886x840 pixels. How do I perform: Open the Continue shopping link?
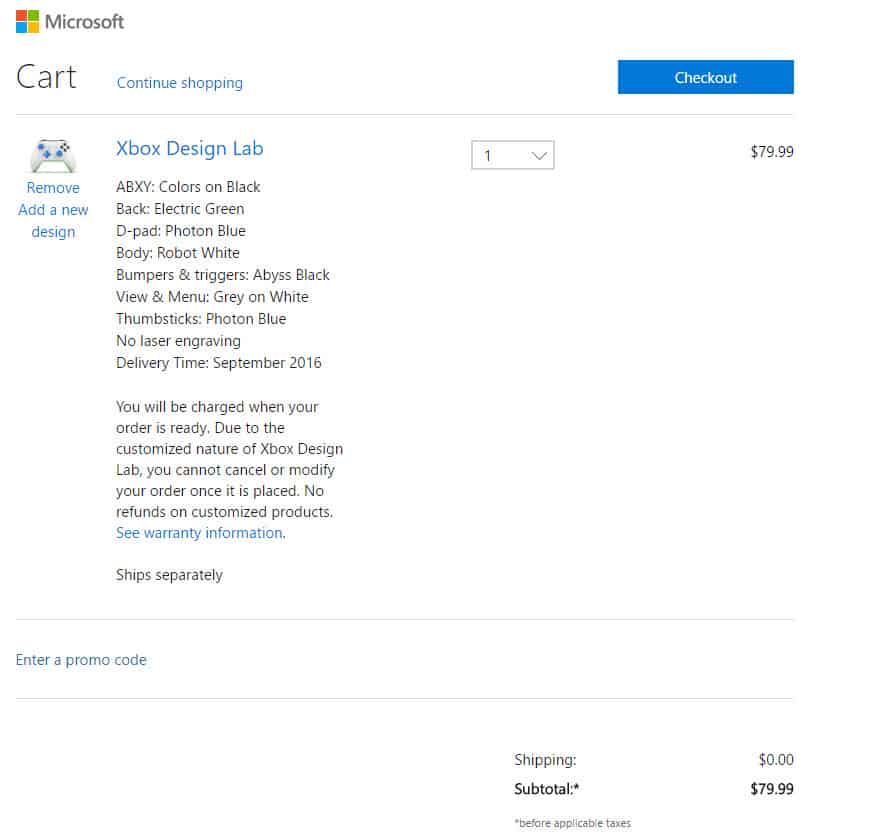coord(180,82)
